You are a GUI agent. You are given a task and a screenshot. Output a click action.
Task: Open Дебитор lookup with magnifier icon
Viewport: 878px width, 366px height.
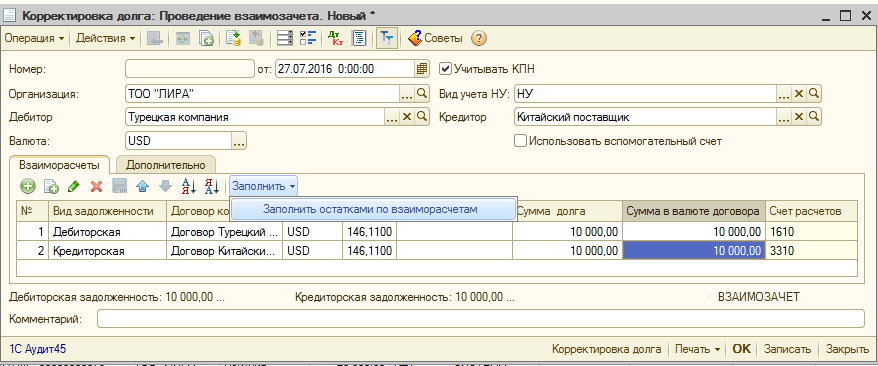[422, 116]
